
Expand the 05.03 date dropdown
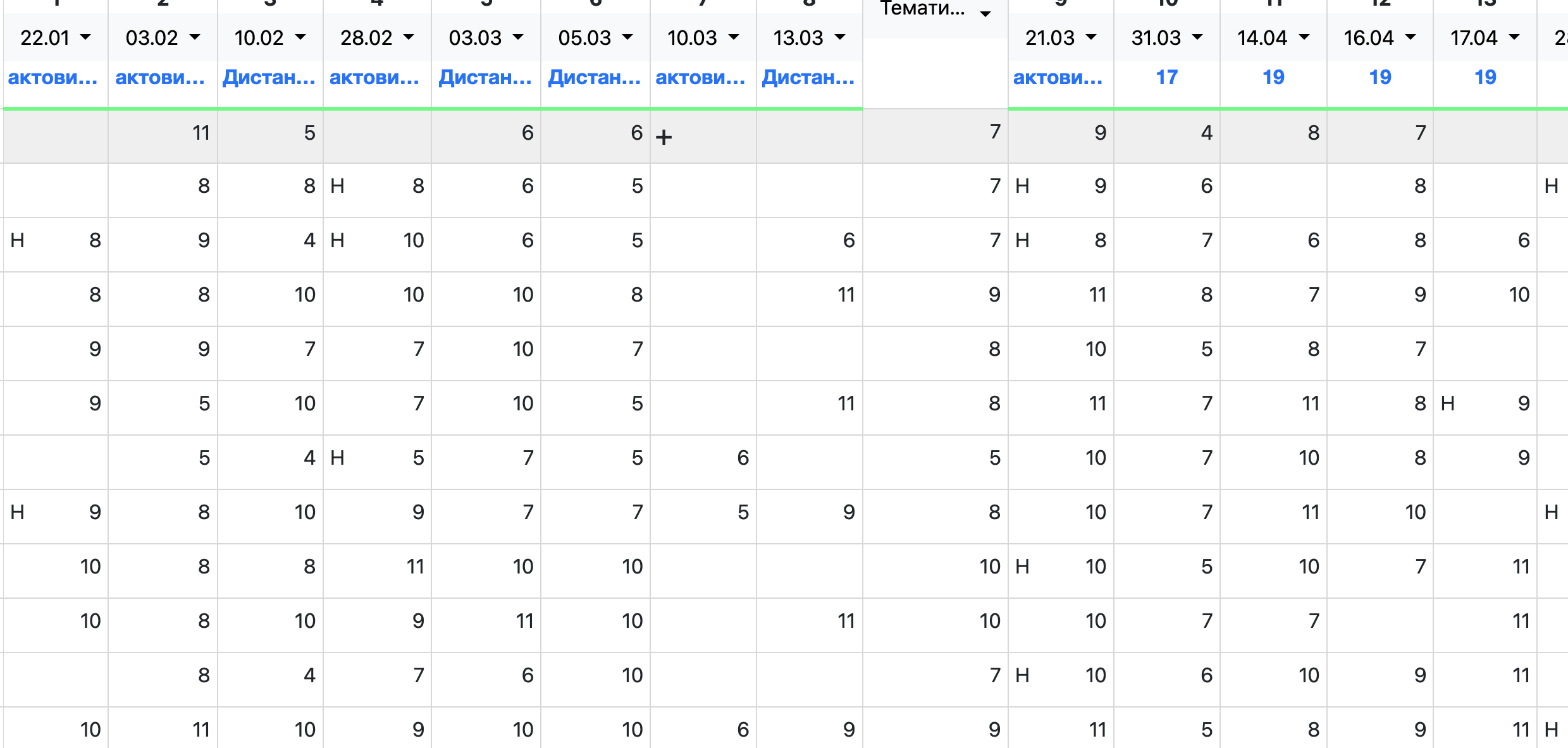[x=627, y=37]
